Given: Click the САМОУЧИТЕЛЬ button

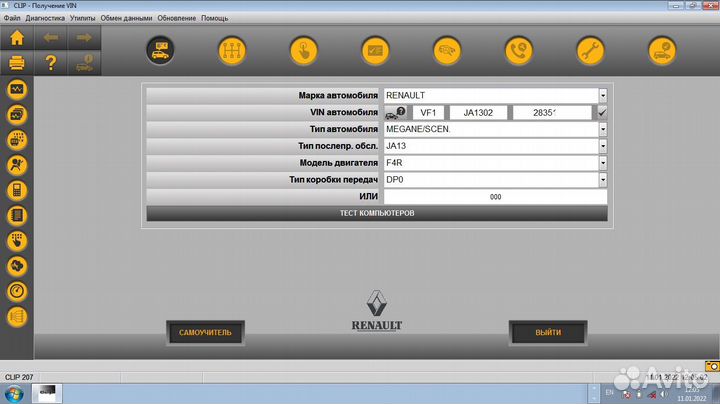Looking at the screenshot, I should pos(205,332).
